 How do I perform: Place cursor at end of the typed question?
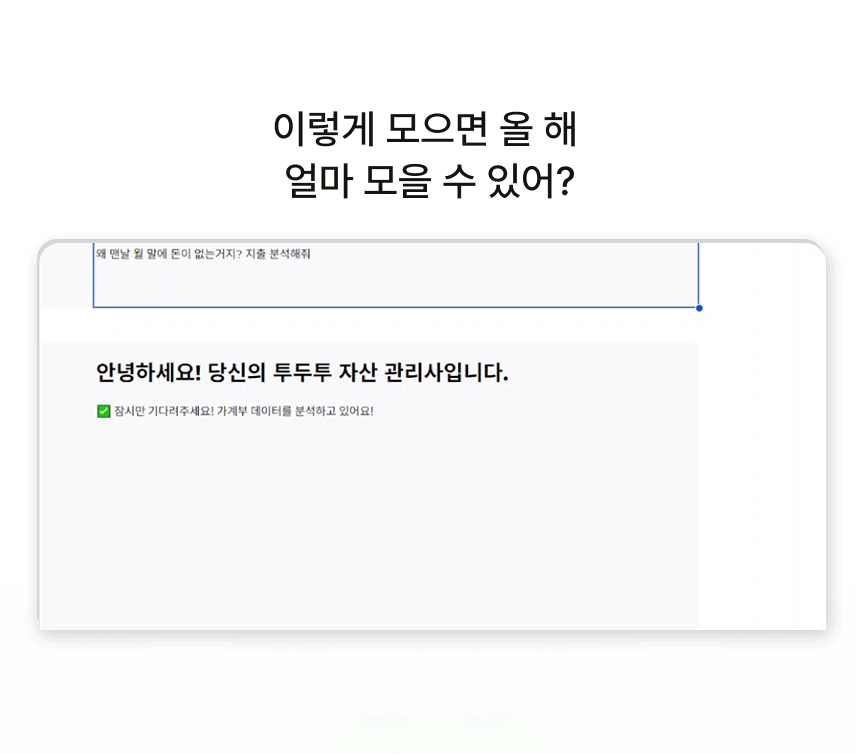click(311, 254)
